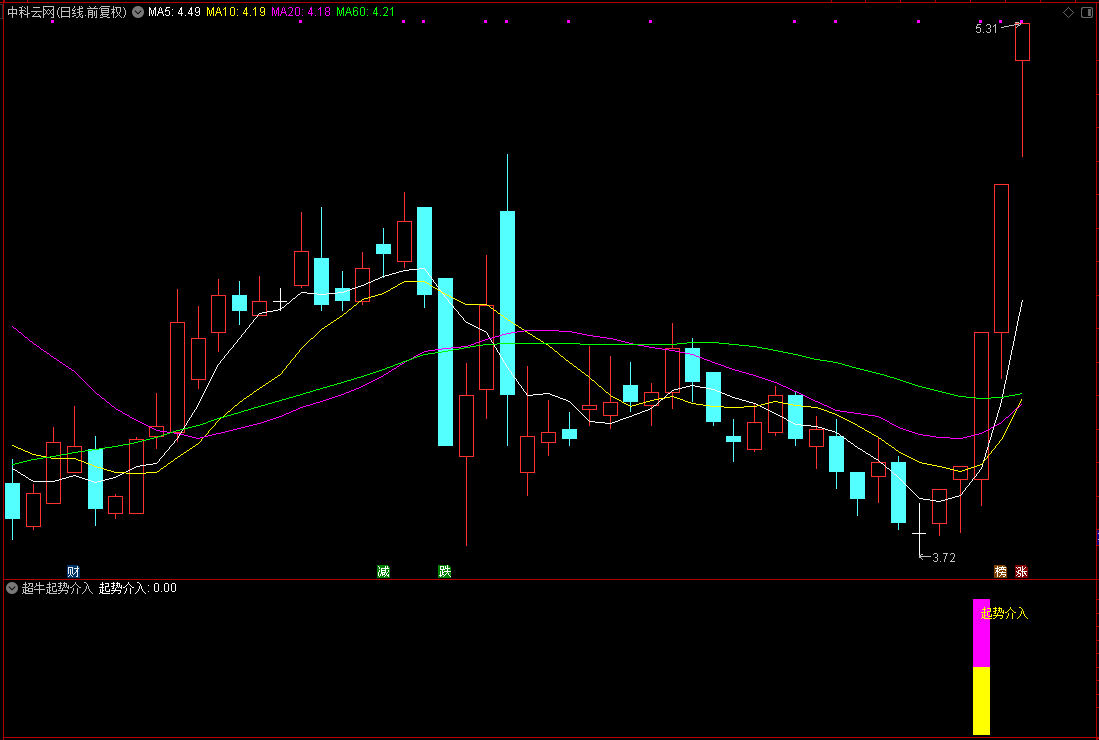The image size is (1099, 740).
Task: Click the 5.31 high price annotation
Action: pos(986,29)
